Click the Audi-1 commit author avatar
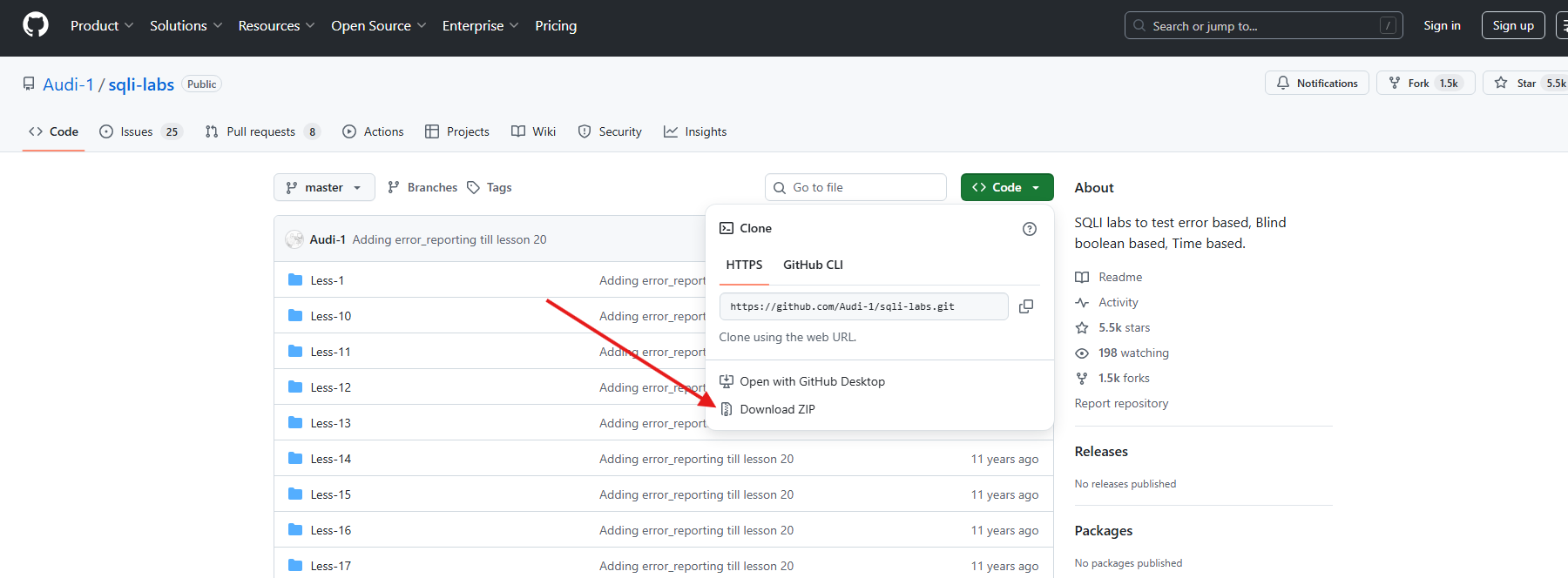 (294, 239)
